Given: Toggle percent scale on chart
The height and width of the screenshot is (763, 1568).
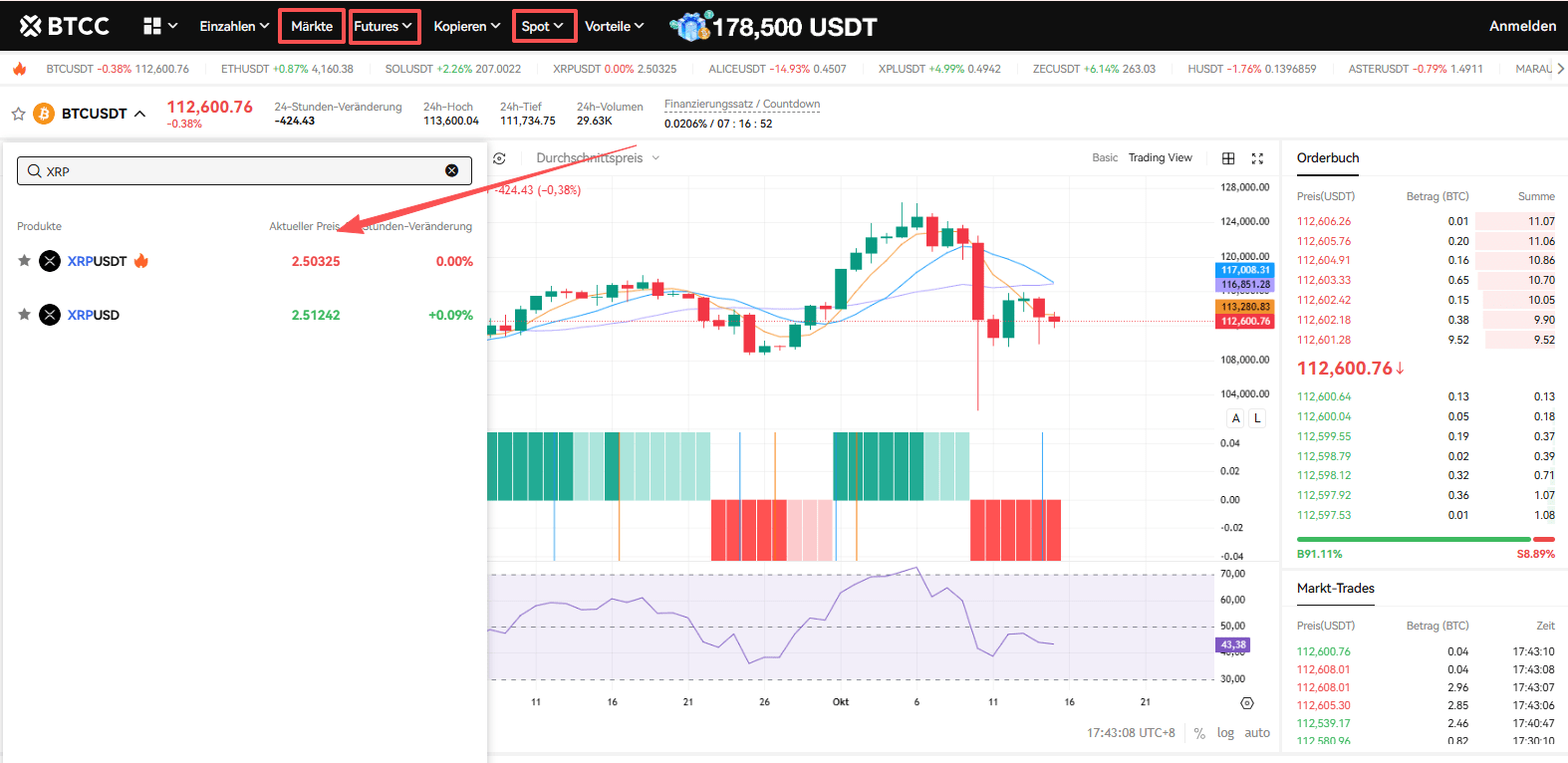Looking at the screenshot, I should (1199, 733).
